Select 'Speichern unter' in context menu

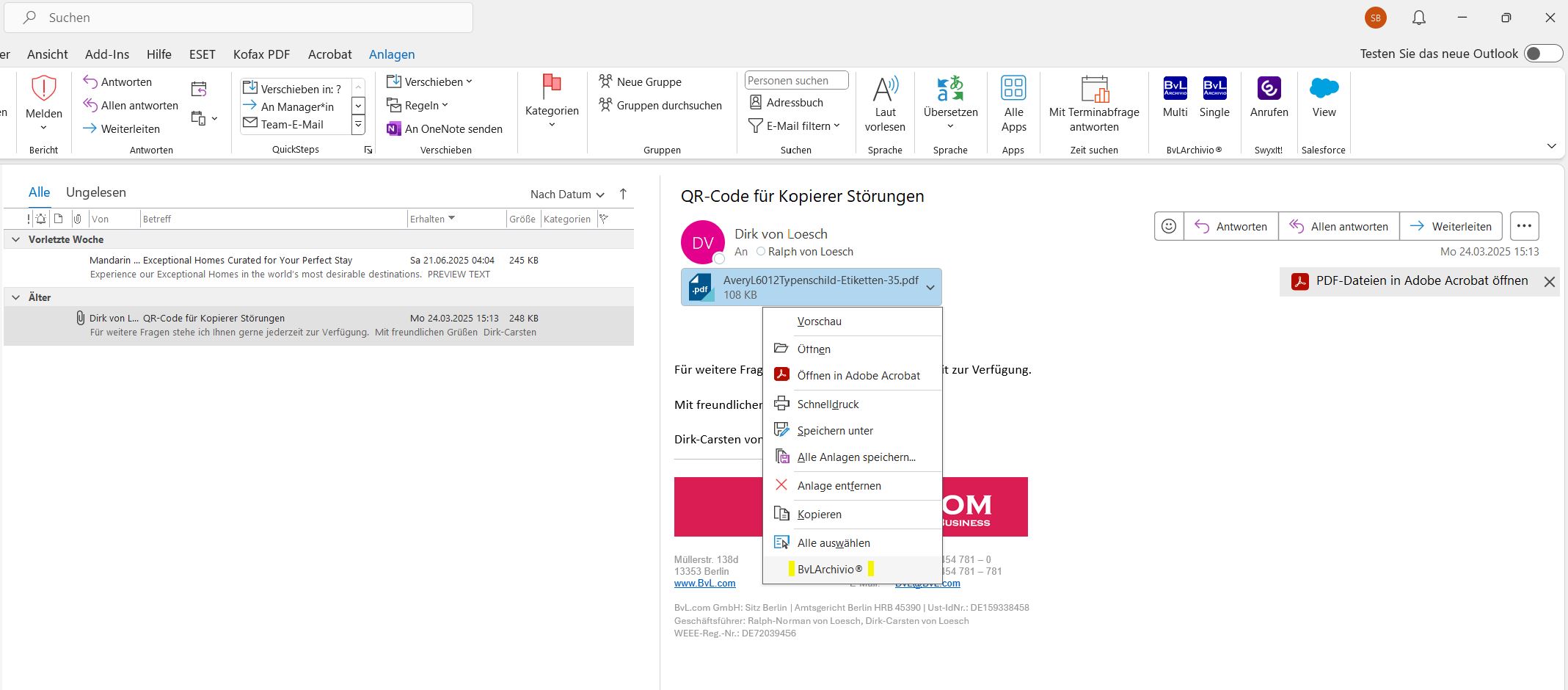835,431
